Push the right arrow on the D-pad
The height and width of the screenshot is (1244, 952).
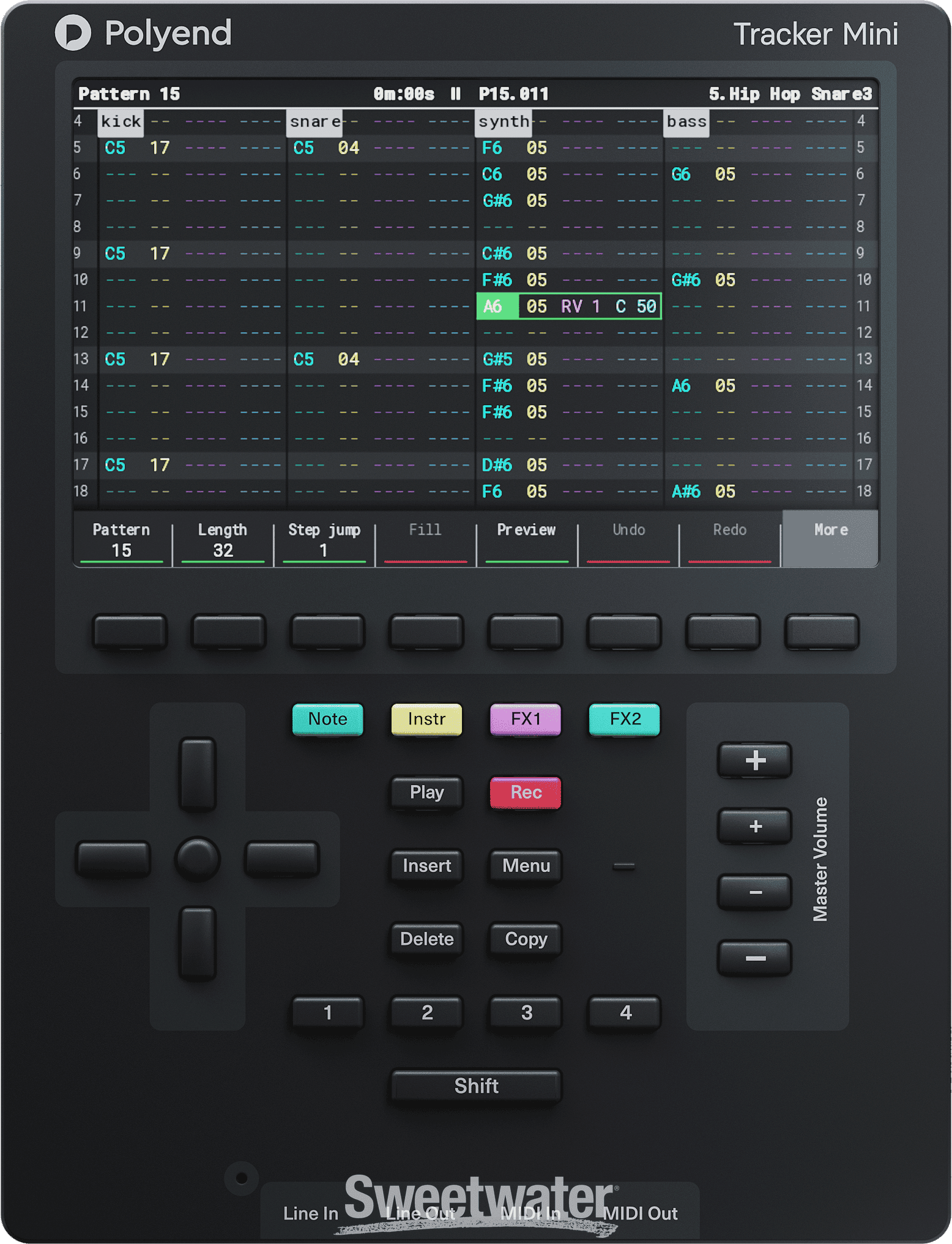coord(282,859)
